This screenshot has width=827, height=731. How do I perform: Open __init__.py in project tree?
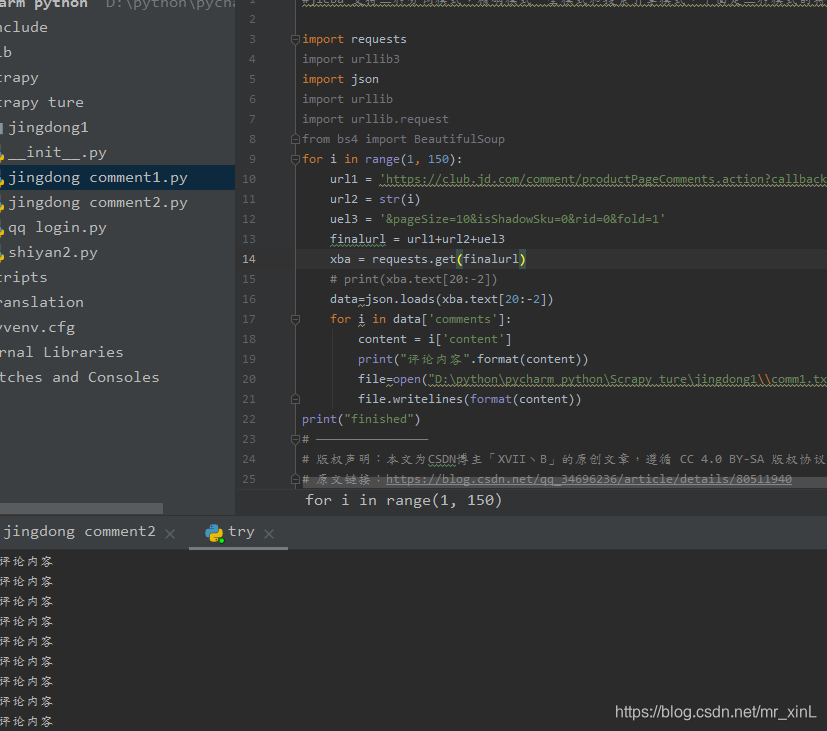click(x=57, y=153)
